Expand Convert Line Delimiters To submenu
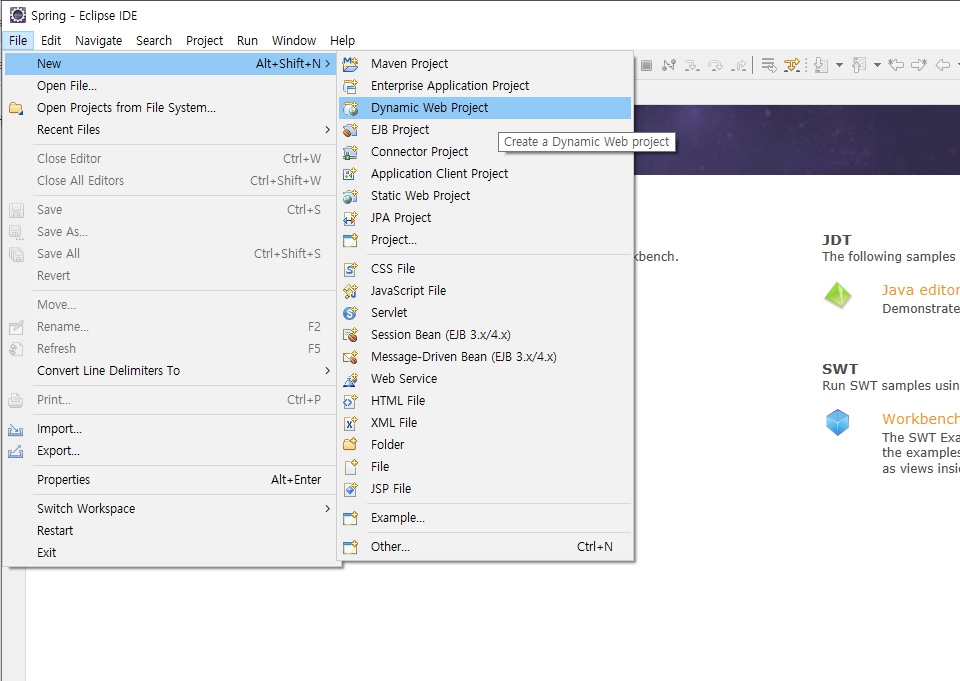The image size is (960, 681). coord(171,371)
